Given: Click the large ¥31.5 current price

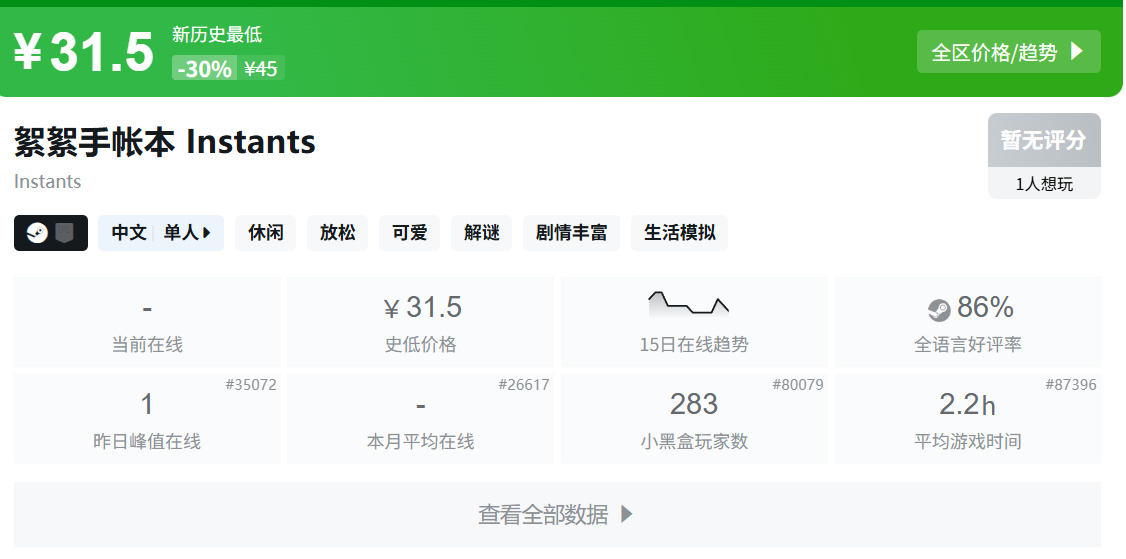Looking at the screenshot, I should [84, 52].
